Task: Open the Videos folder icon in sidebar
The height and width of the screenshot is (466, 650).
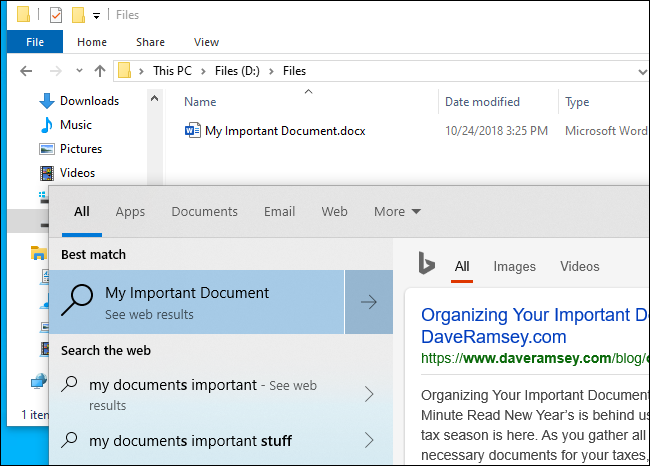Action: click(46, 173)
